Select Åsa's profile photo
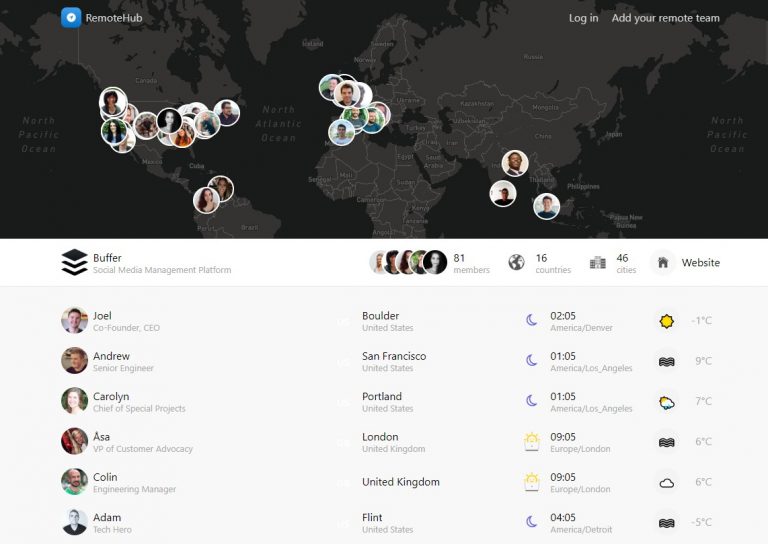The height and width of the screenshot is (544, 768). tap(74, 441)
